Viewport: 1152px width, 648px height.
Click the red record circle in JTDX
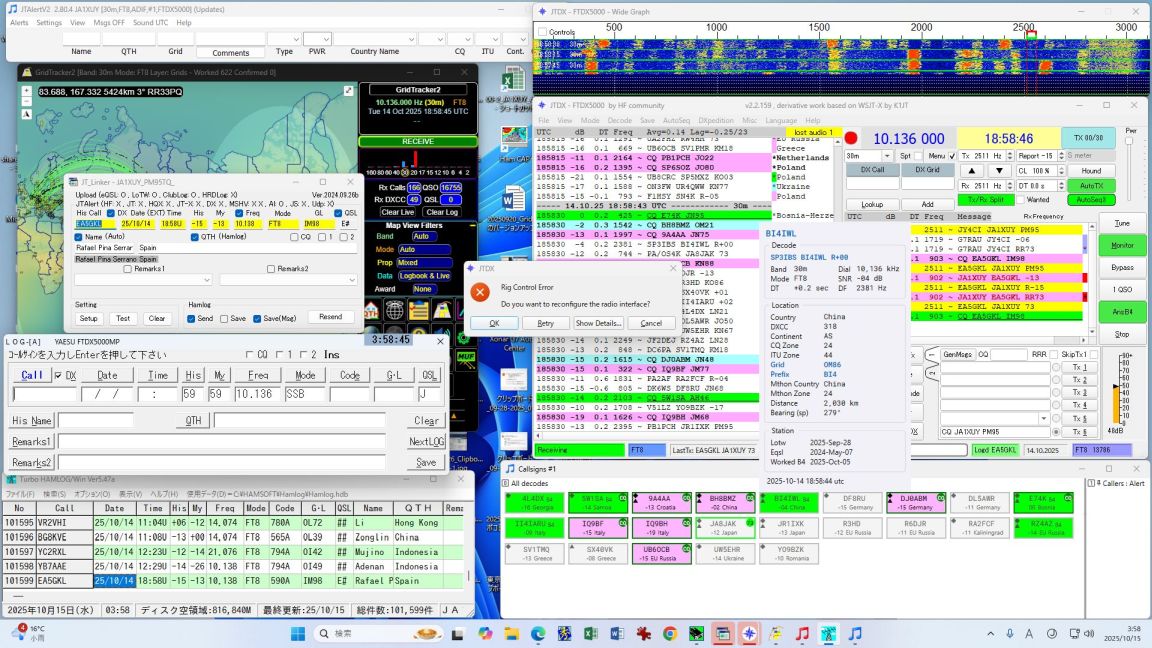(x=851, y=139)
